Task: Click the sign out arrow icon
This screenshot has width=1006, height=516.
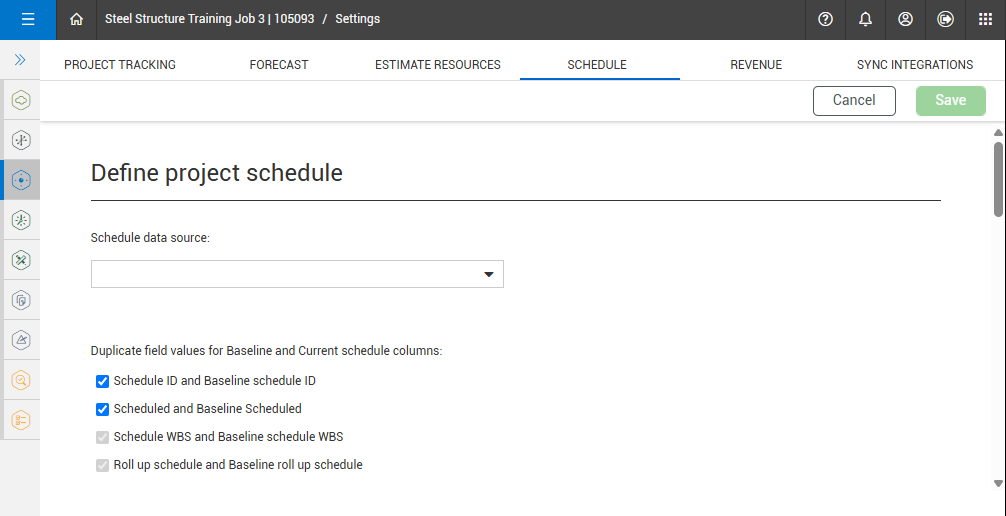Action: (x=945, y=19)
